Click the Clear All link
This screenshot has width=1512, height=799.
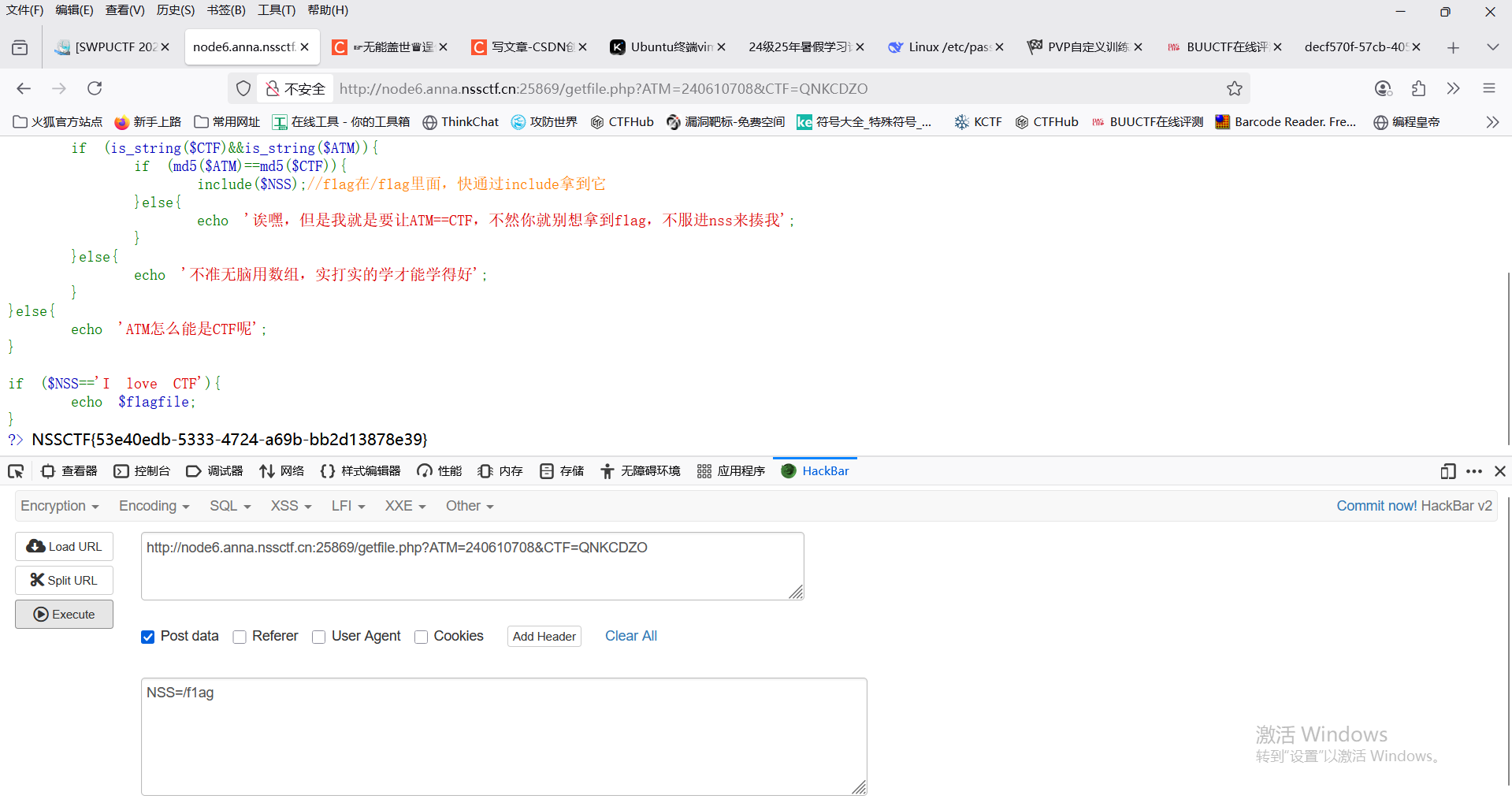coord(631,636)
